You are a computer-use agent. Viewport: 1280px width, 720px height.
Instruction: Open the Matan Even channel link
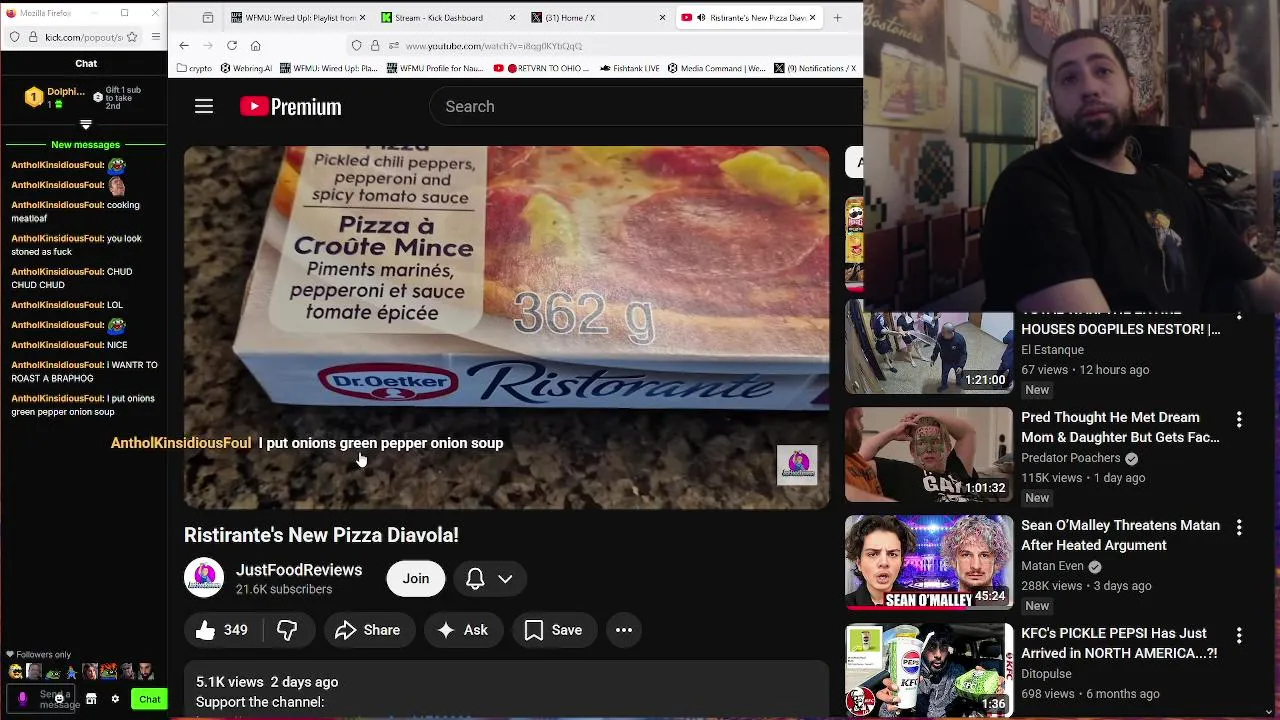pos(1053,566)
